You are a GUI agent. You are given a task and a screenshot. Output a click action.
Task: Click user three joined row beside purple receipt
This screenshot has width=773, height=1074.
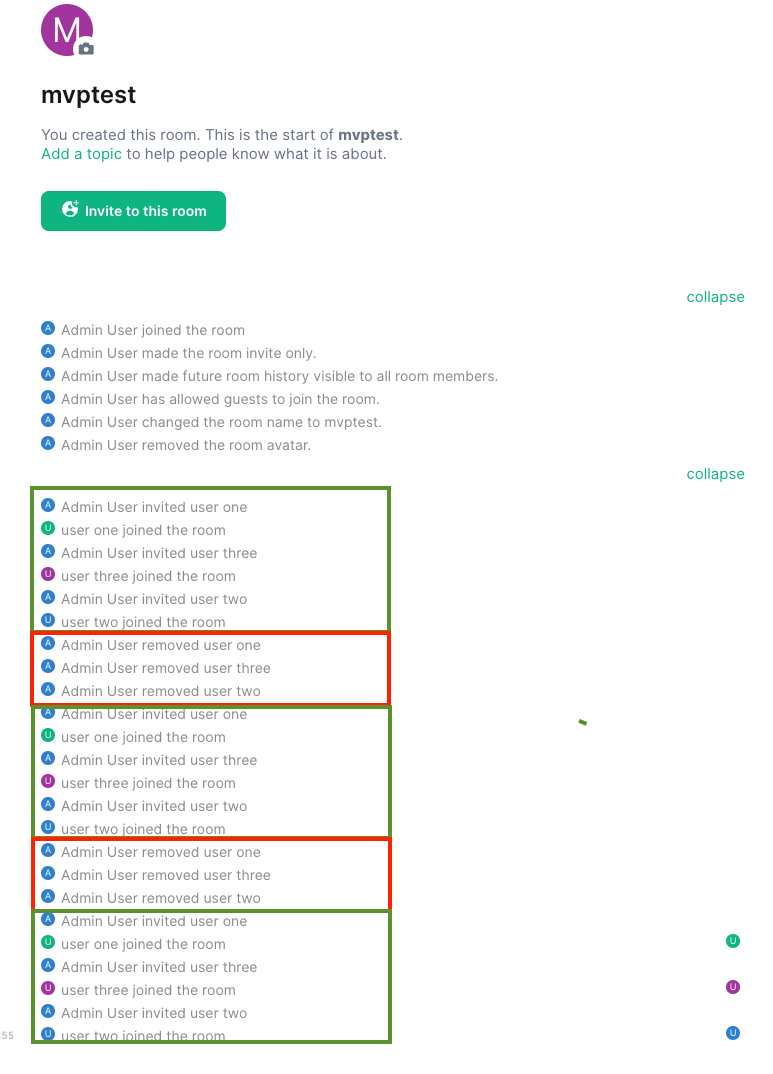[148, 990]
